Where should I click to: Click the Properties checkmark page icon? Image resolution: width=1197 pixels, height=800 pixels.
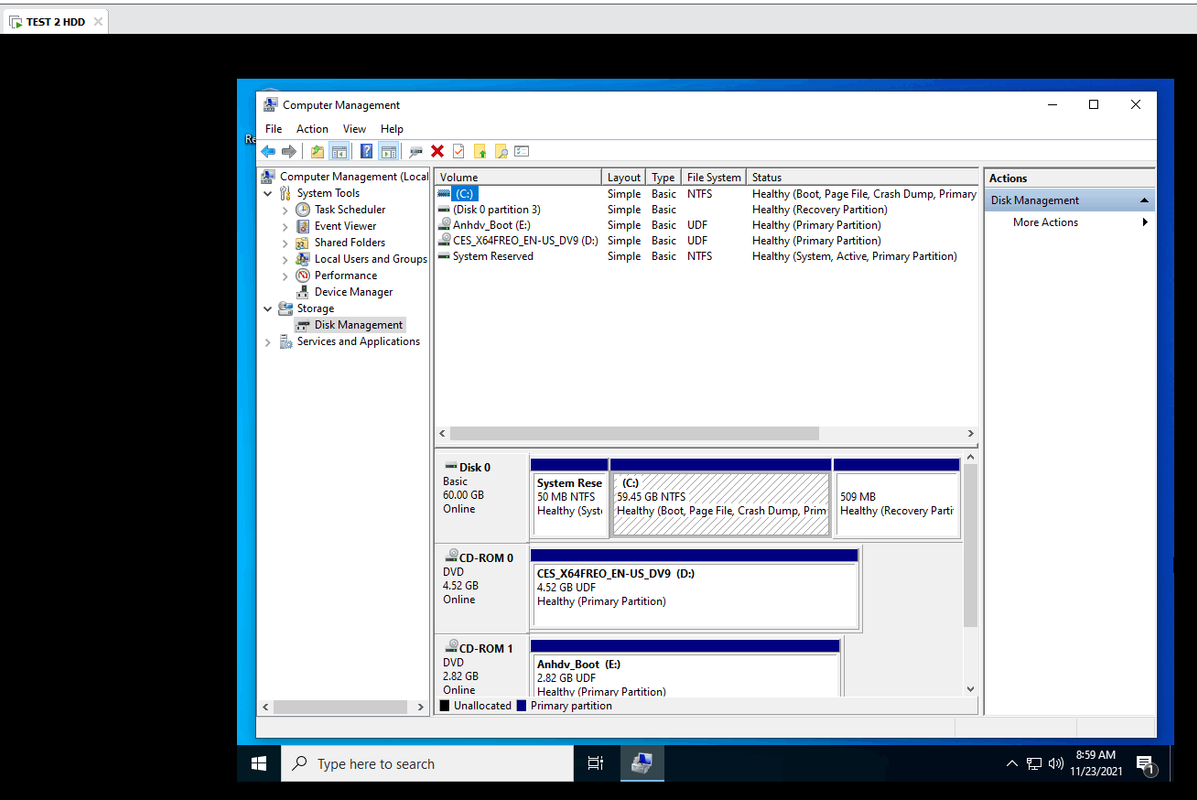pos(459,151)
